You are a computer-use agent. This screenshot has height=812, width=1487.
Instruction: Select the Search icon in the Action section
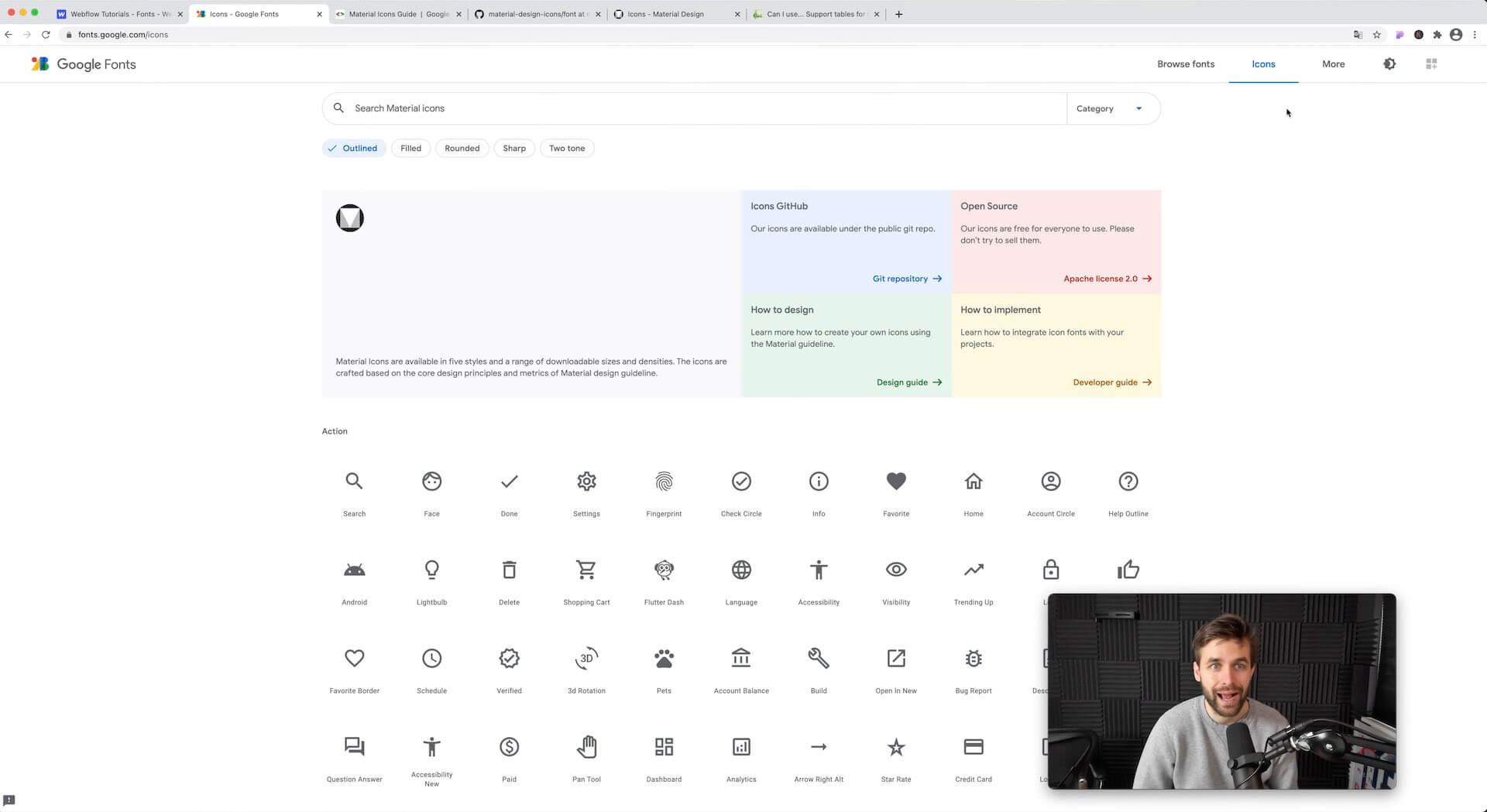pyautogui.click(x=354, y=481)
